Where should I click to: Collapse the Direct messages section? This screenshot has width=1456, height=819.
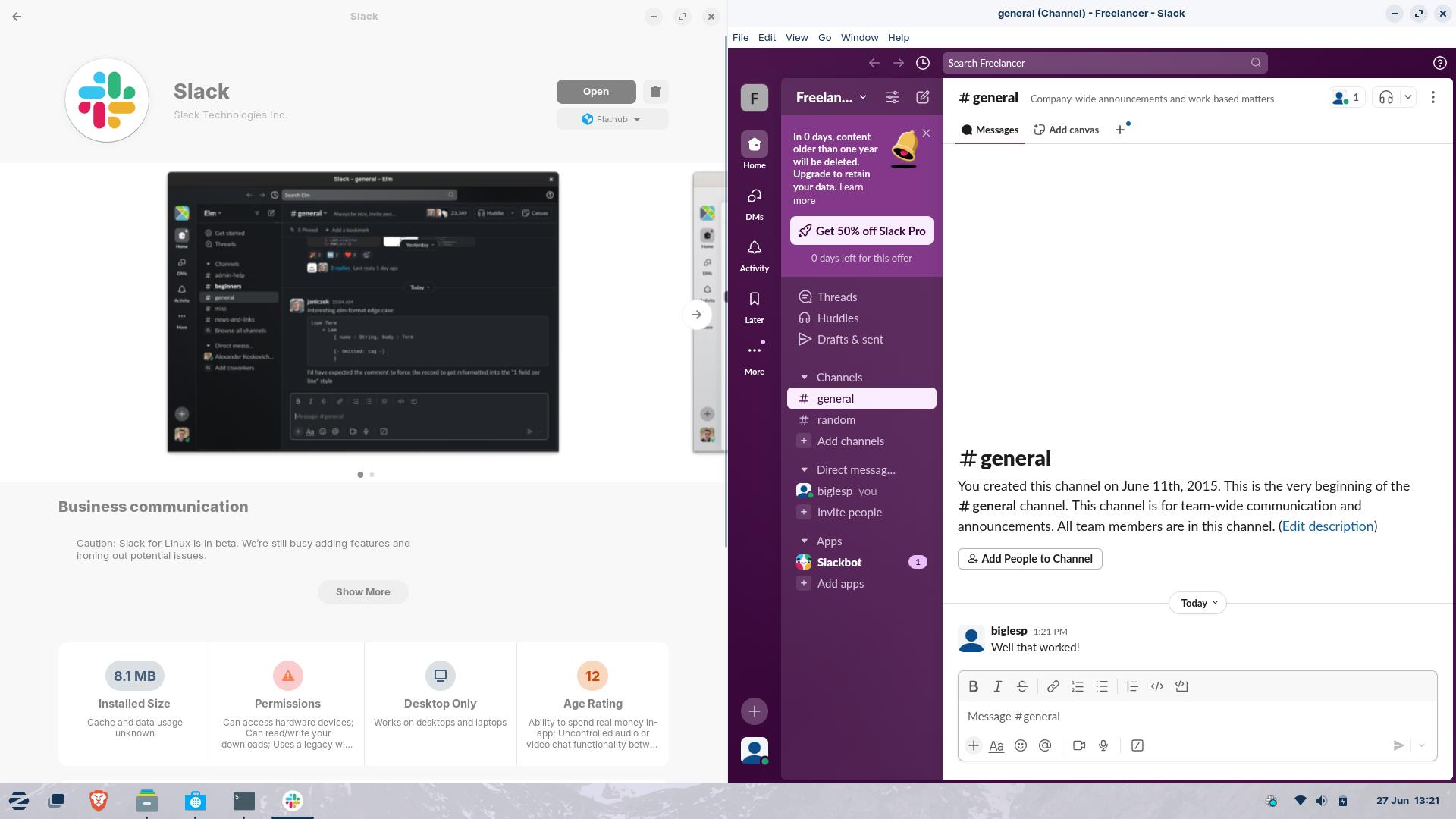click(804, 469)
